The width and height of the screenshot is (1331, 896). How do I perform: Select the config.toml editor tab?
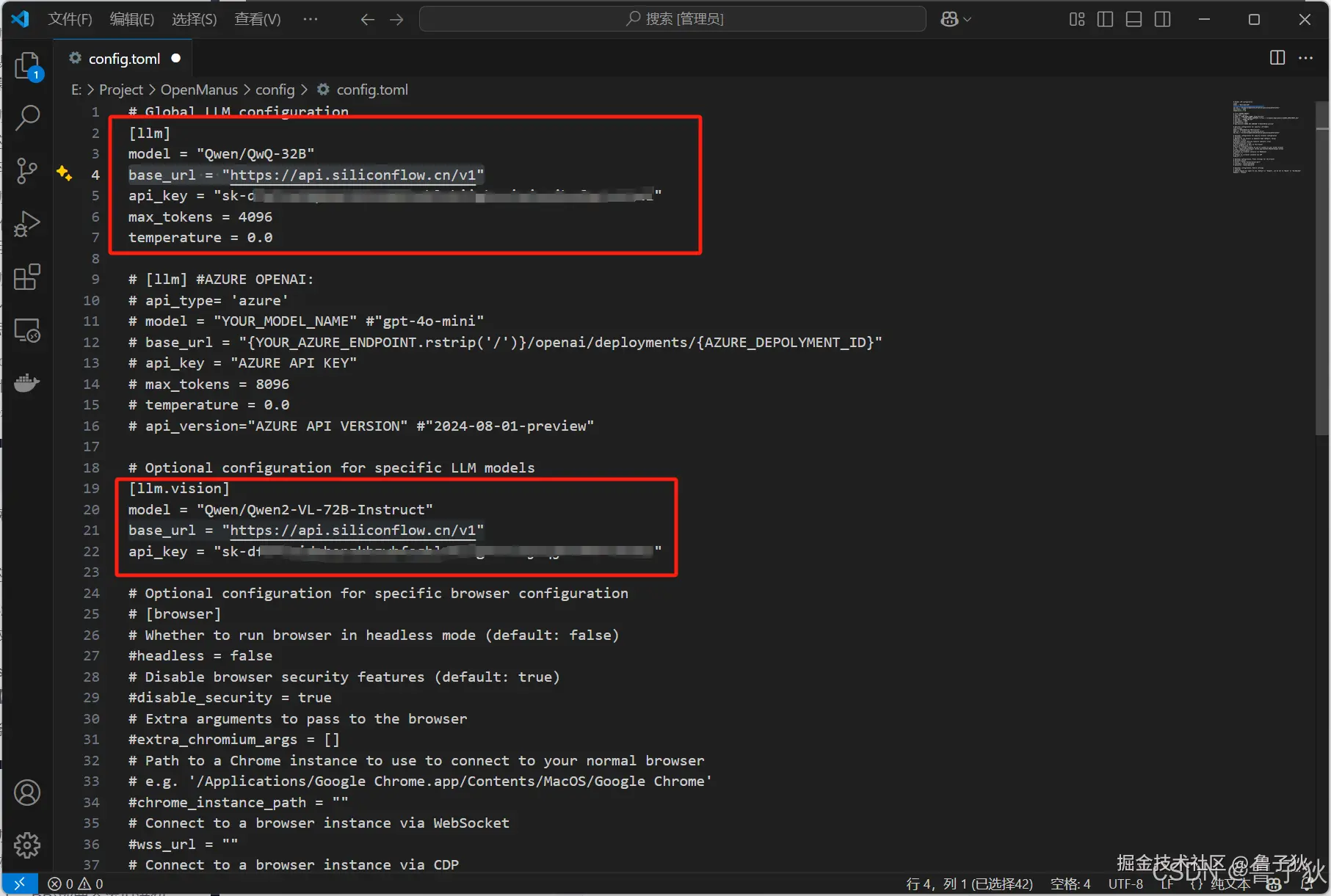(x=125, y=59)
